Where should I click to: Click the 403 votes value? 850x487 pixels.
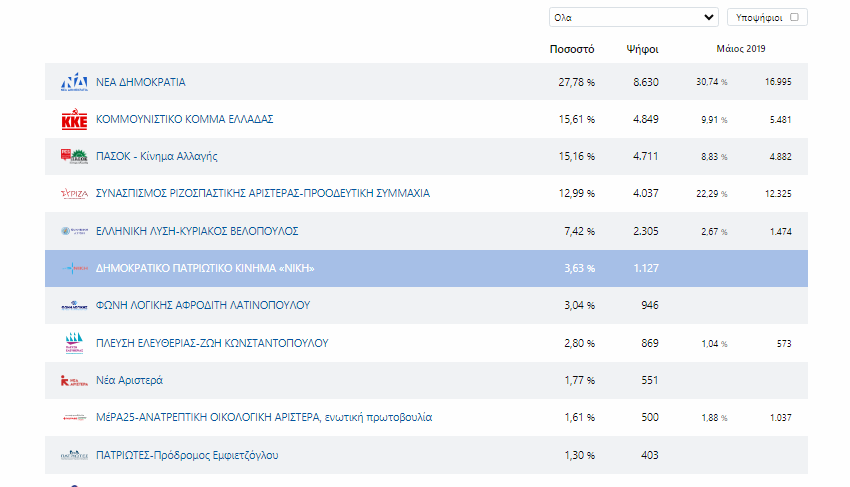click(649, 455)
